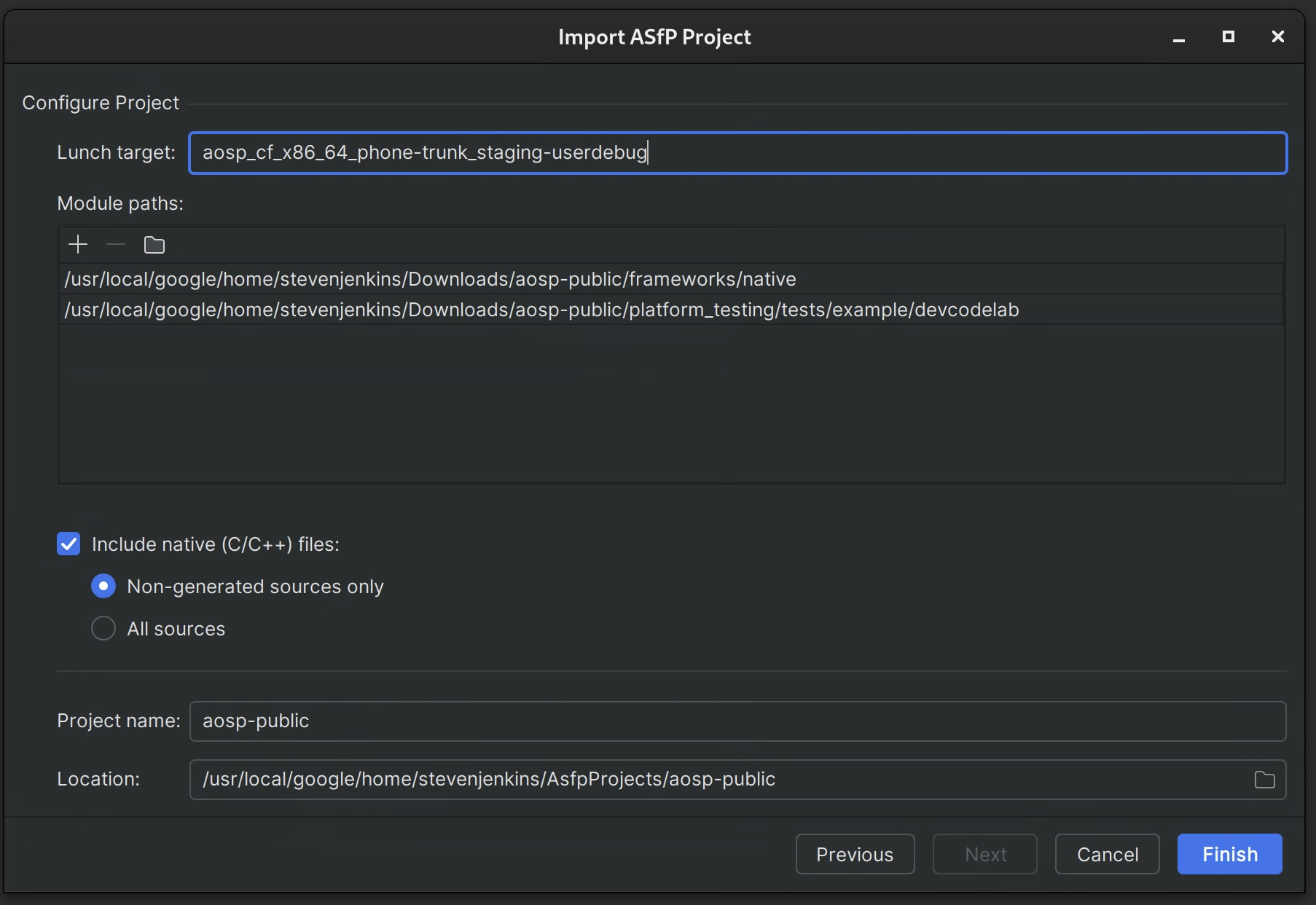
Task: Select the frameworks/native module path entry
Action: pyautogui.click(x=429, y=279)
